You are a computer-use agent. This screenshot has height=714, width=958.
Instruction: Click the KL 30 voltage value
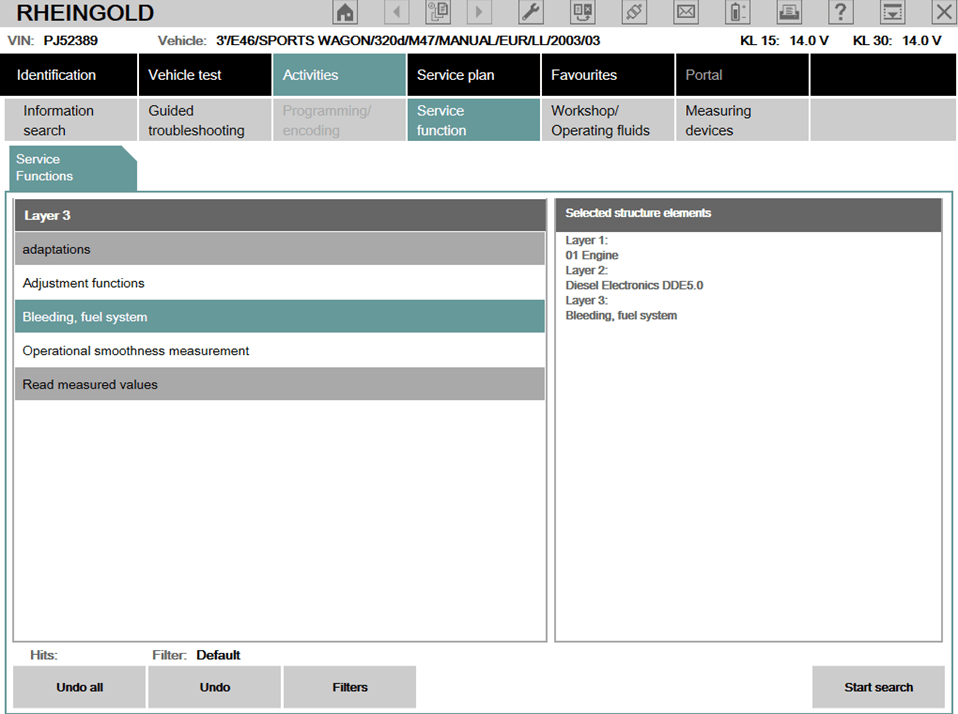click(921, 40)
